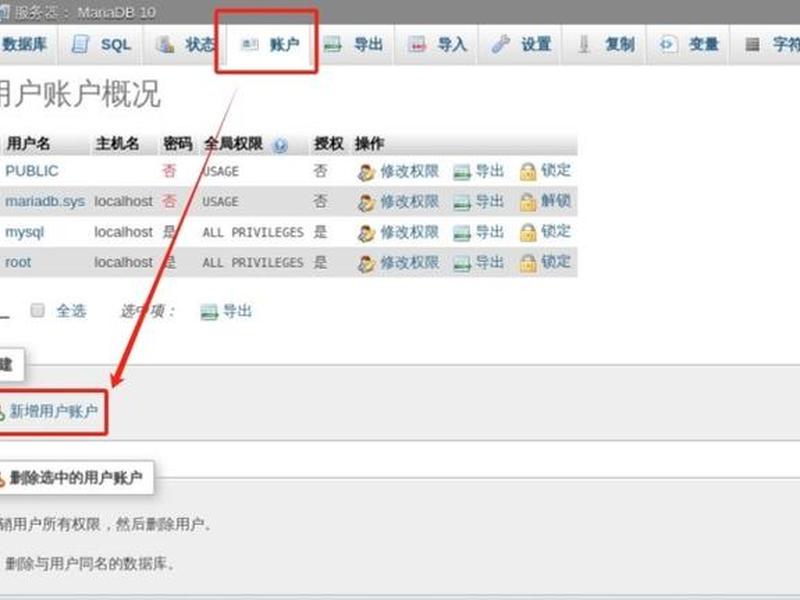This screenshot has width=800, height=600.
Task: Click 修改权限 for mariadb.sys user
Action: click(x=410, y=202)
